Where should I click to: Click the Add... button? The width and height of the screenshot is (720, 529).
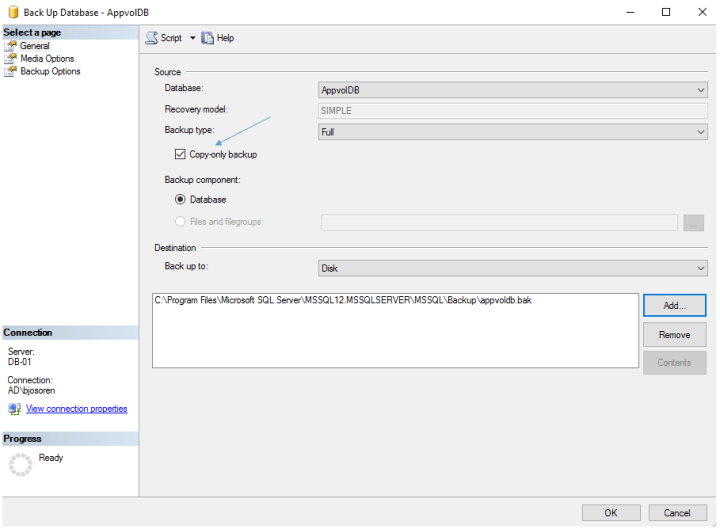(675, 305)
